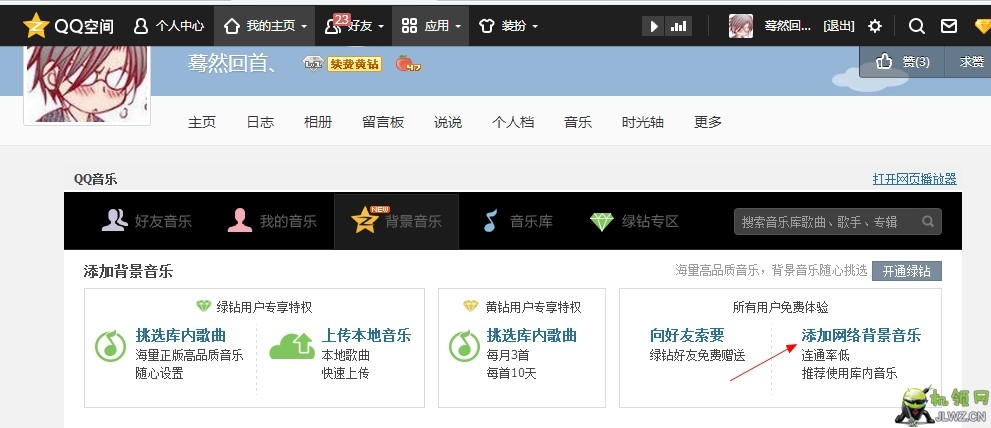991x428 pixels.
Task: Go to the 主页 tab
Action: point(202,122)
